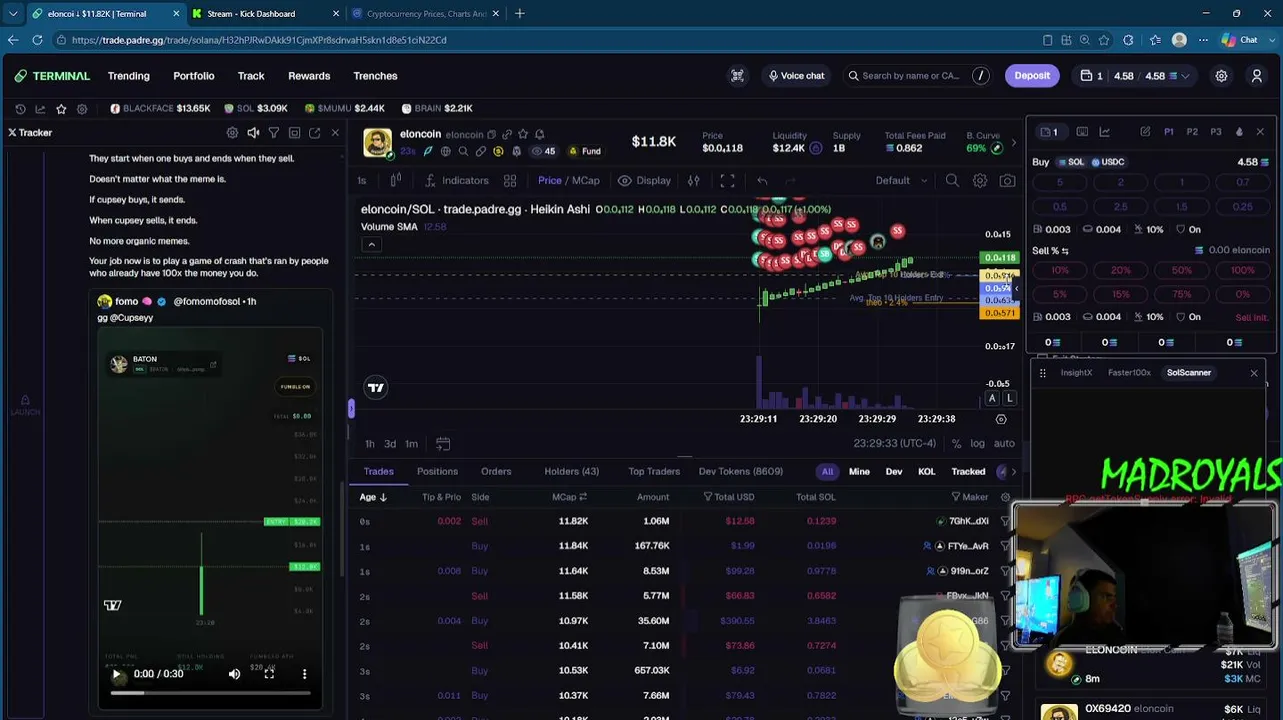Open the chart layout grid icon
Screen dimensions: 1283x720
coord(510,181)
